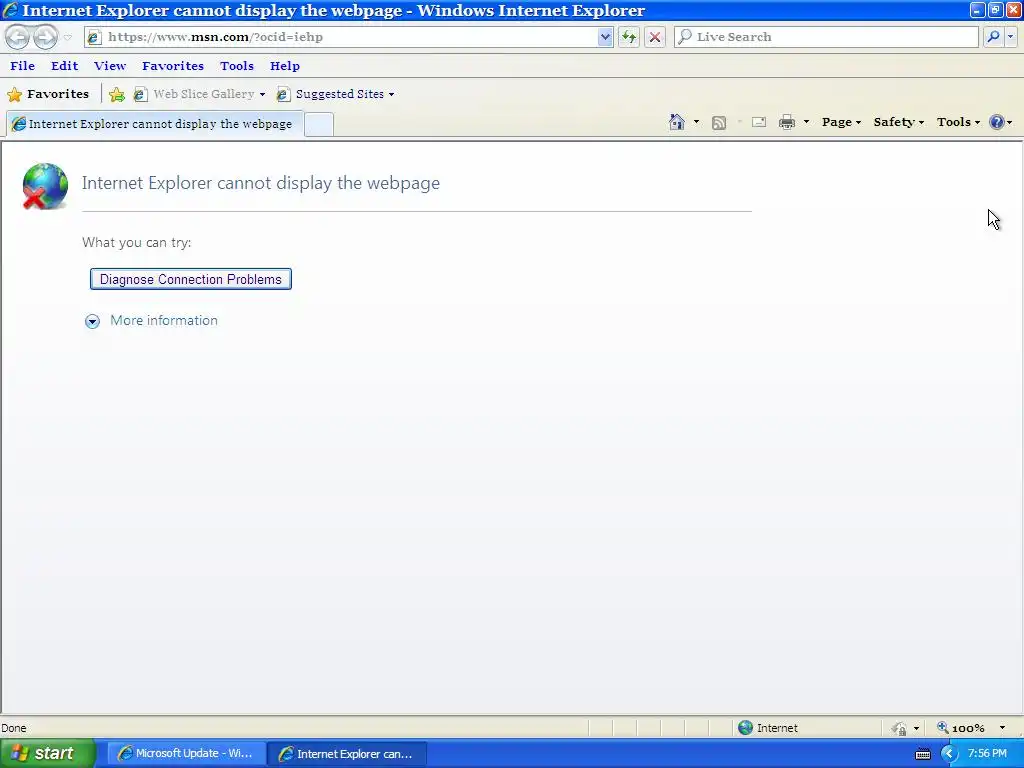Add page to Favorites bar icon

[x=117, y=95]
